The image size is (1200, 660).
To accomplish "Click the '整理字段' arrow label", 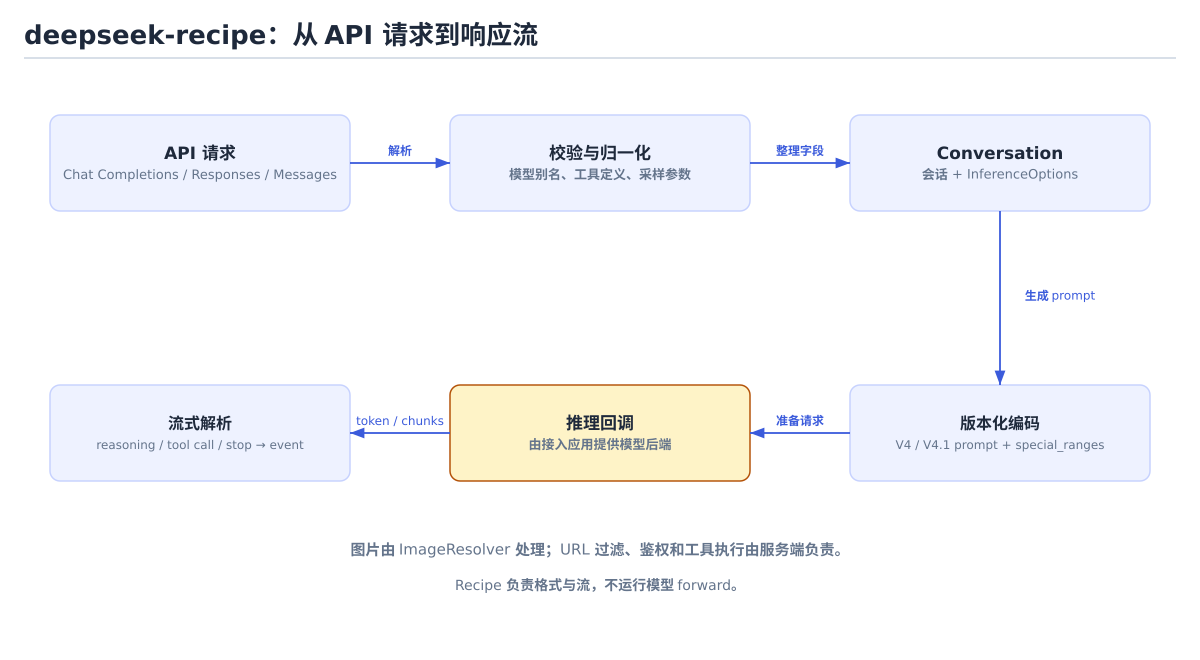I will [800, 151].
